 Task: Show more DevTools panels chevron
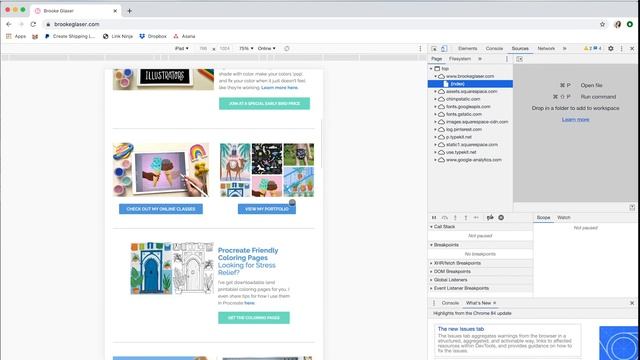564,48
